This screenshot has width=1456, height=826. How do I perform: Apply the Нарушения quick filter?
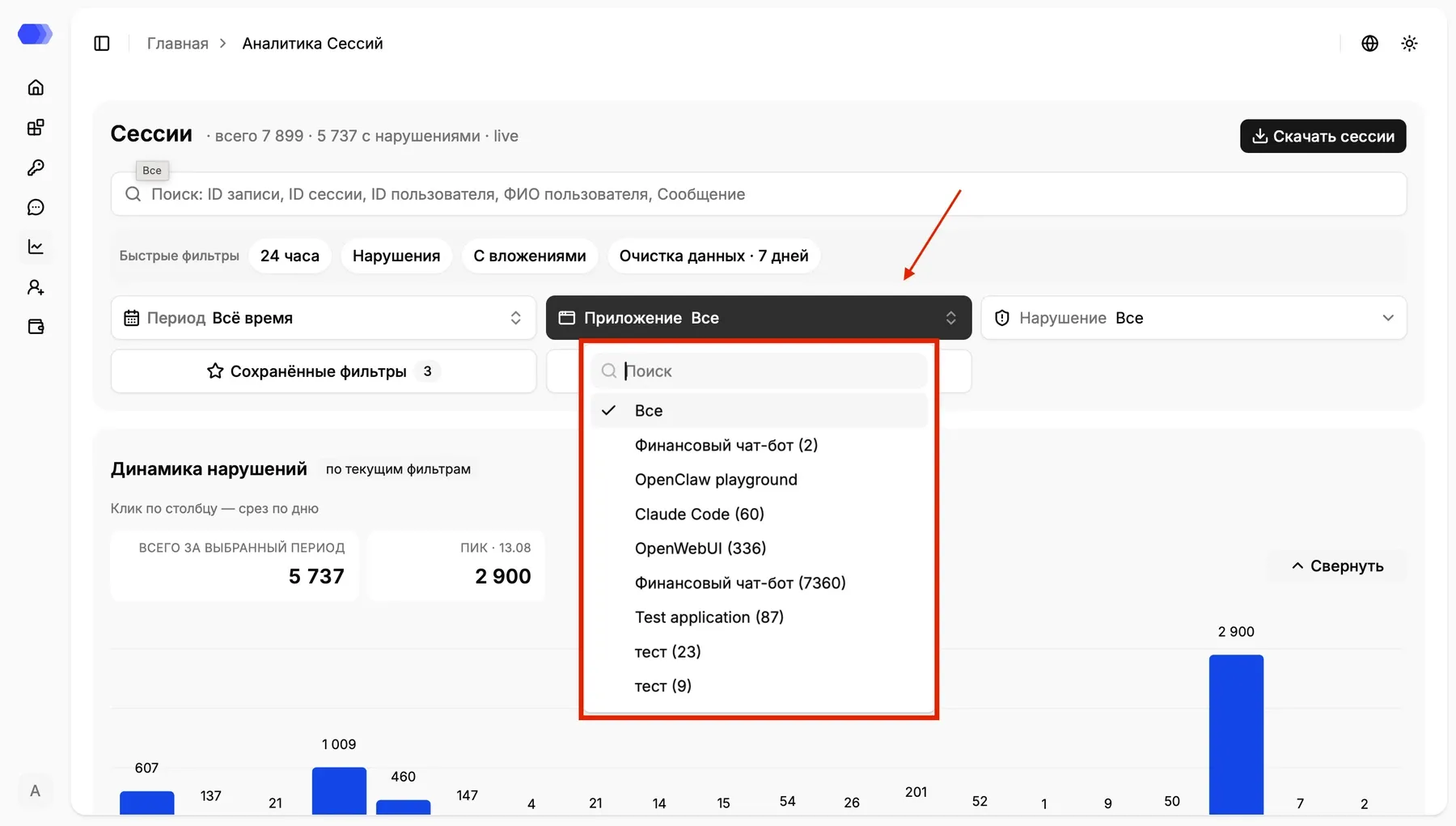coord(396,256)
